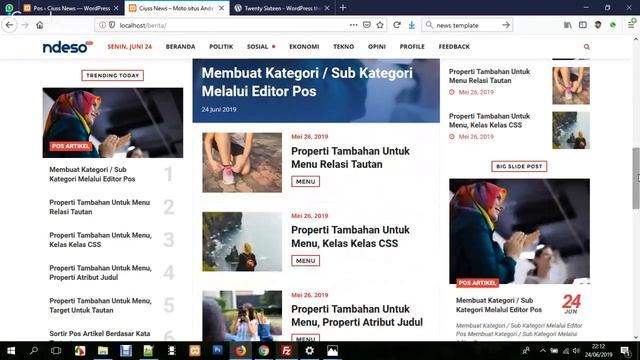Open trending item 2 'Relasi Tautan'
This screenshot has width=640, height=360.
click(100, 207)
